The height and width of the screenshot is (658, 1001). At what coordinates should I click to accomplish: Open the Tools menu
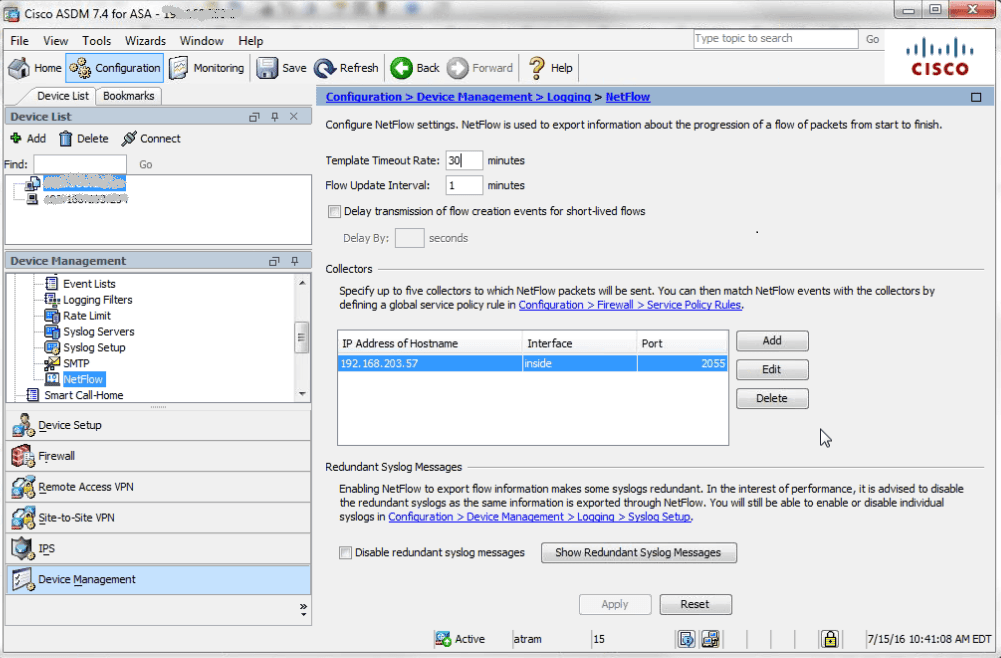[x=96, y=41]
